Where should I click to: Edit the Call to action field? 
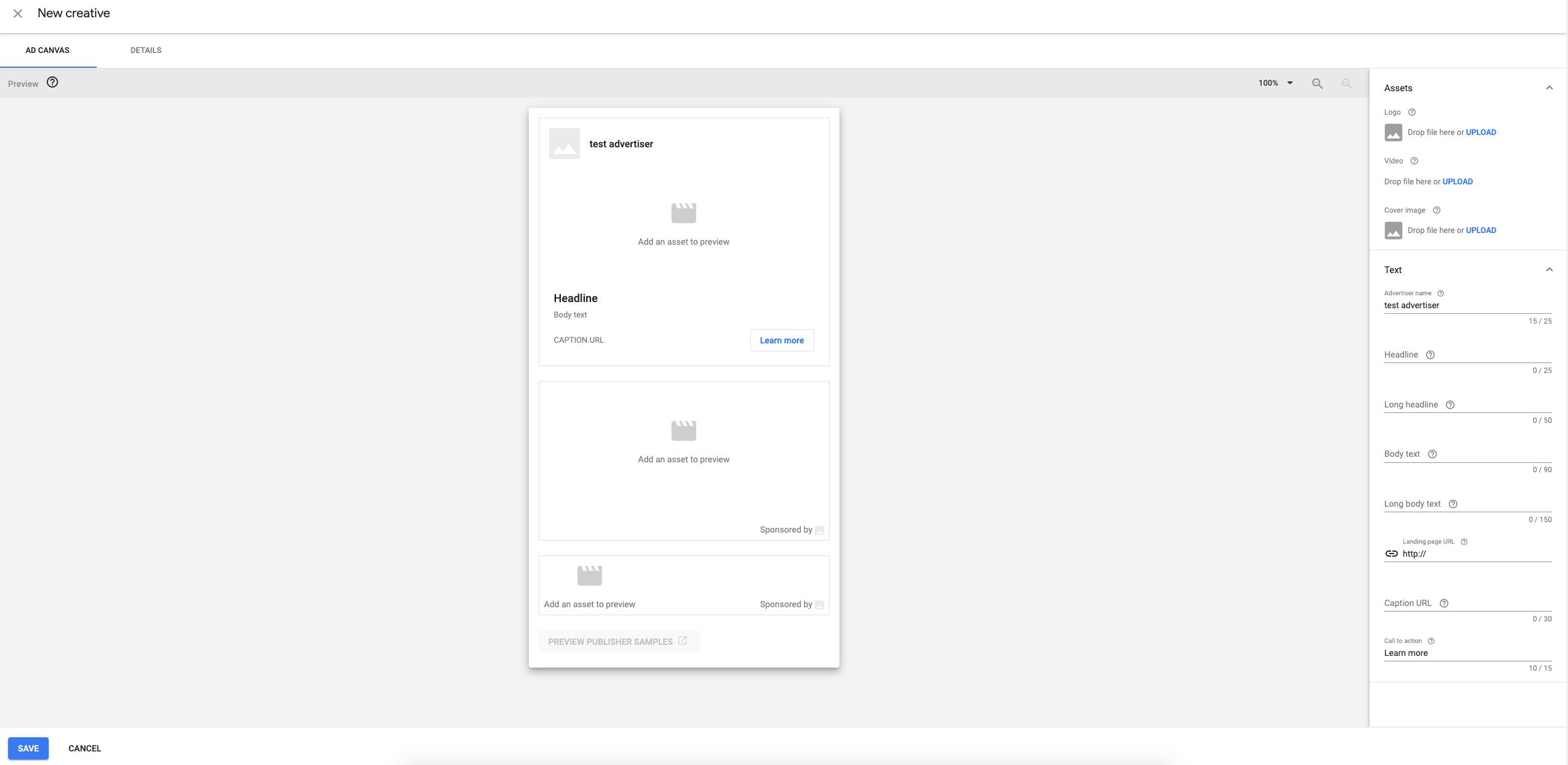point(1468,653)
